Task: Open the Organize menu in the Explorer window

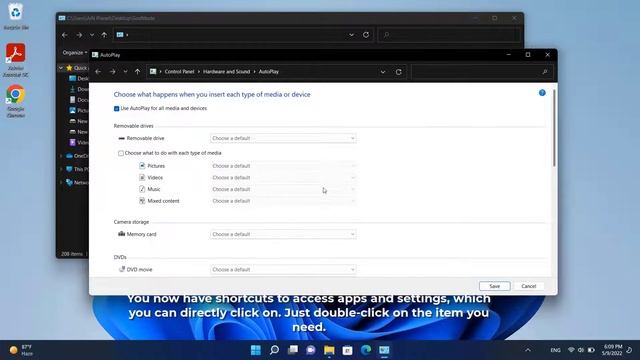Action: [x=75, y=53]
